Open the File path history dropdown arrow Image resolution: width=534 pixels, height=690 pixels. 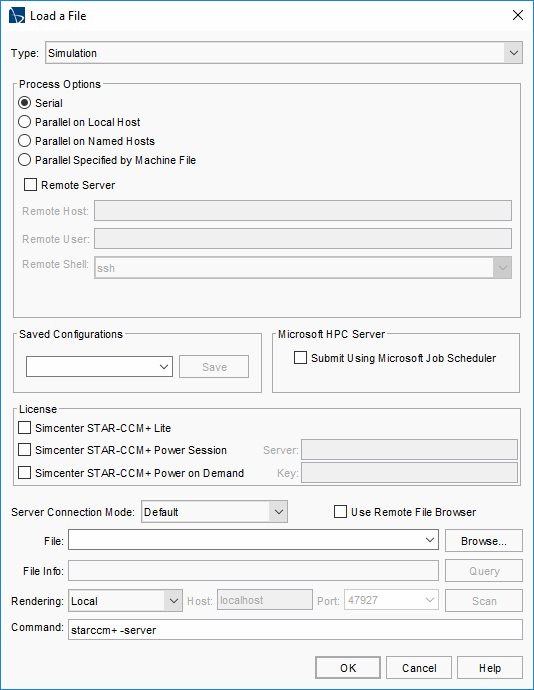pyautogui.click(x=430, y=540)
